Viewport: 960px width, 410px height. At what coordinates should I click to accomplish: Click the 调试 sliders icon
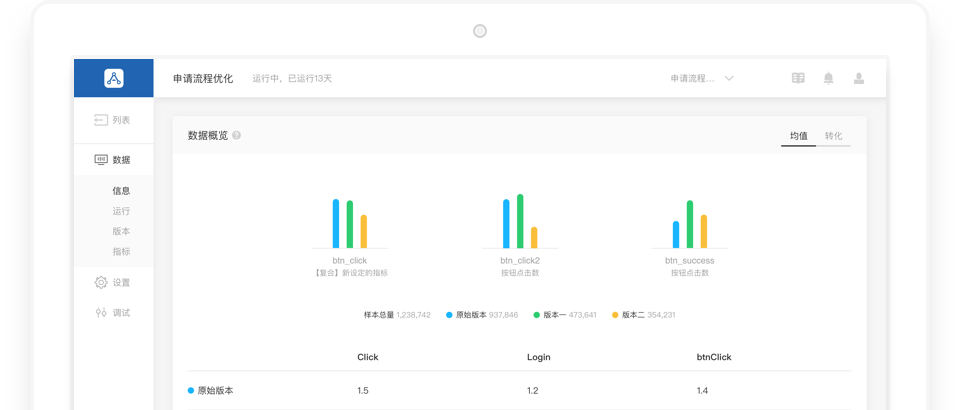coord(101,313)
